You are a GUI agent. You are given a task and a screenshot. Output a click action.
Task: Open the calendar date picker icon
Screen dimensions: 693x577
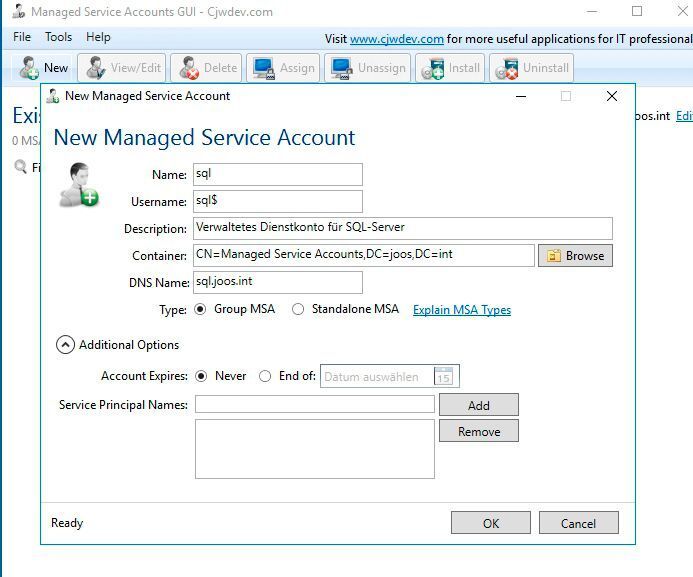pyautogui.click(x=444, y=377)
